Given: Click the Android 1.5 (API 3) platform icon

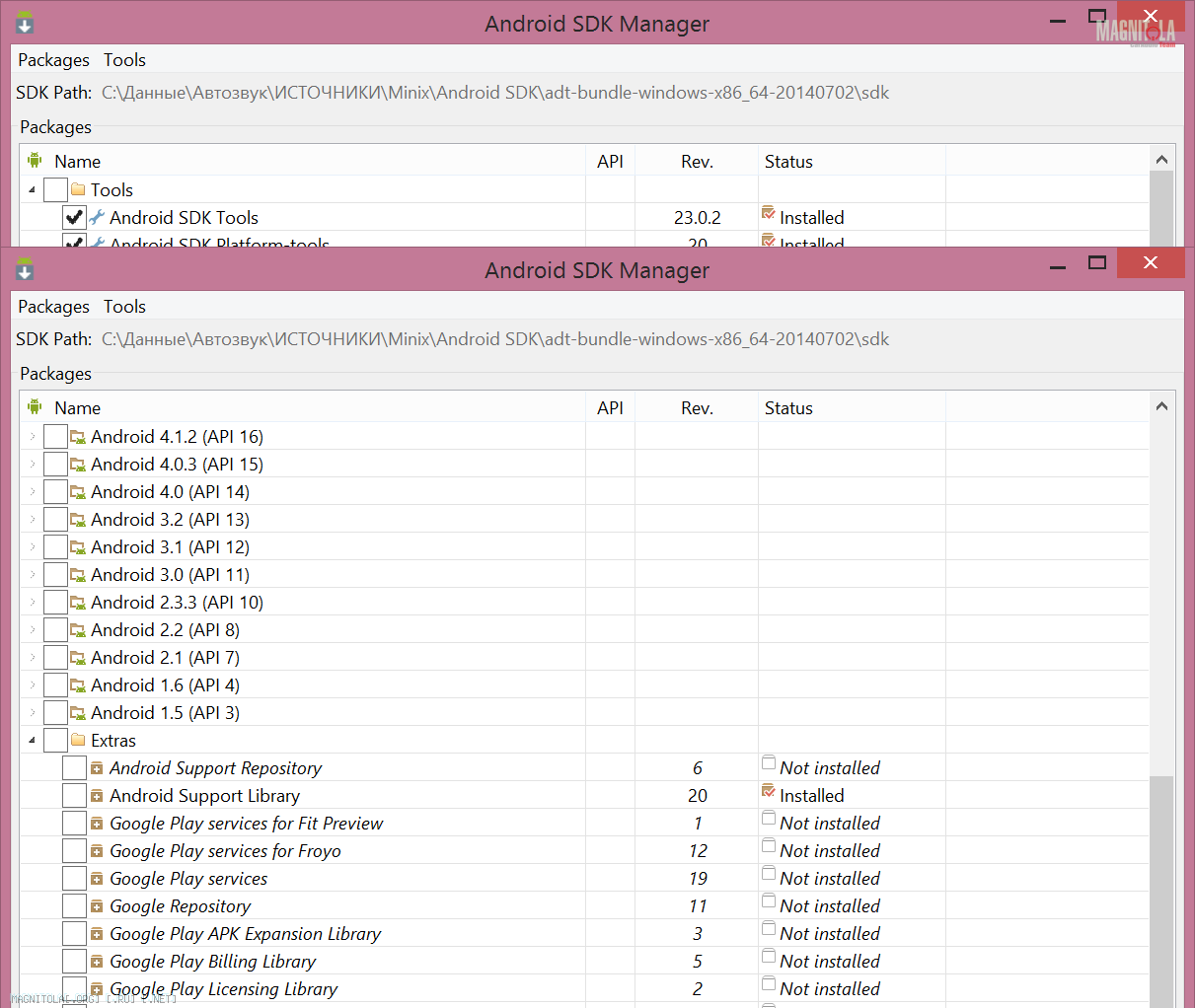Looking at the screenshot, I should pyautogui.click(x=78, y=713).
